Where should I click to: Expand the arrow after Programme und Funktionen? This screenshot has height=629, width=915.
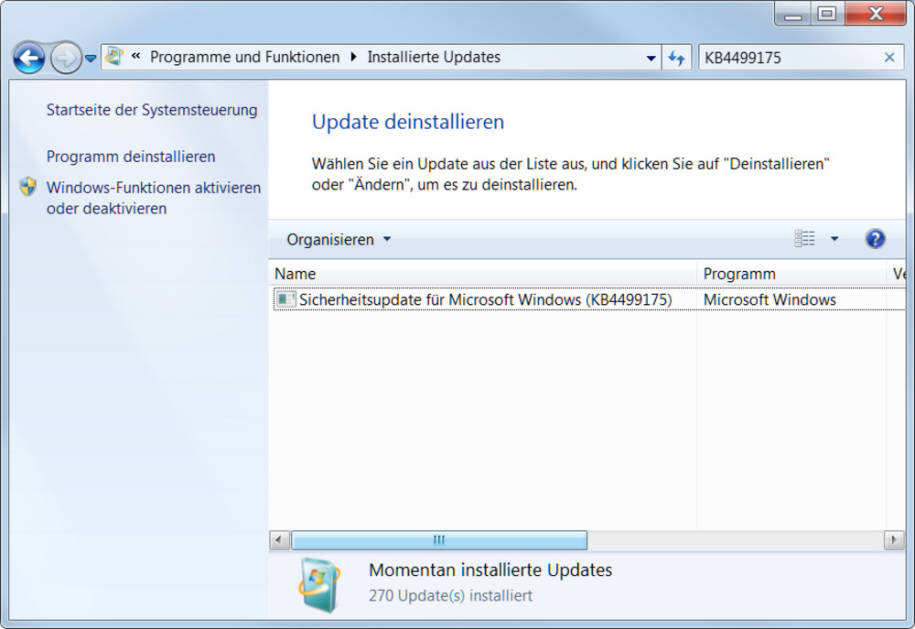coord(353,57)
